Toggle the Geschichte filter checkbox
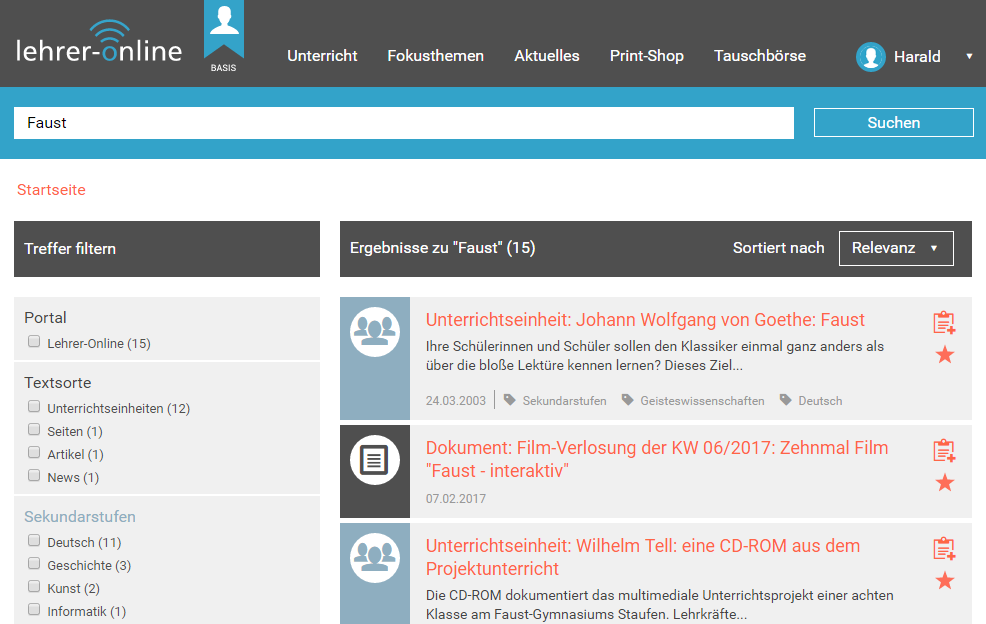 pyautogui.click(x=34, y=565)
